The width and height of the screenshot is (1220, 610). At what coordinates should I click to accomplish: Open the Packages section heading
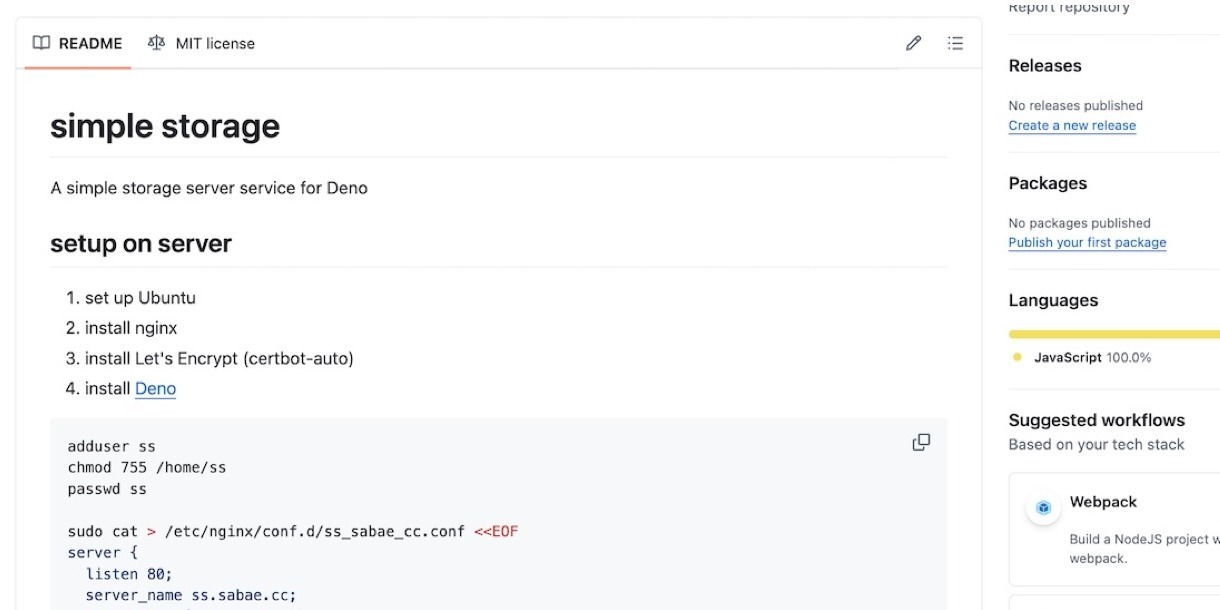[1047, 184]
